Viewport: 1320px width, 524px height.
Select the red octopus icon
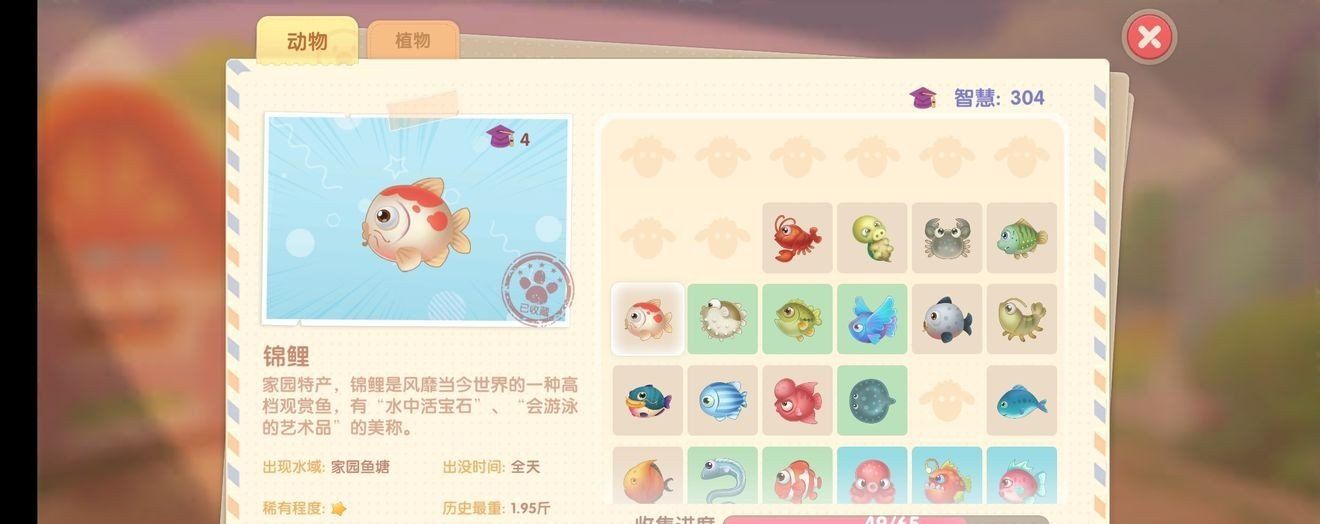point(872,476)
